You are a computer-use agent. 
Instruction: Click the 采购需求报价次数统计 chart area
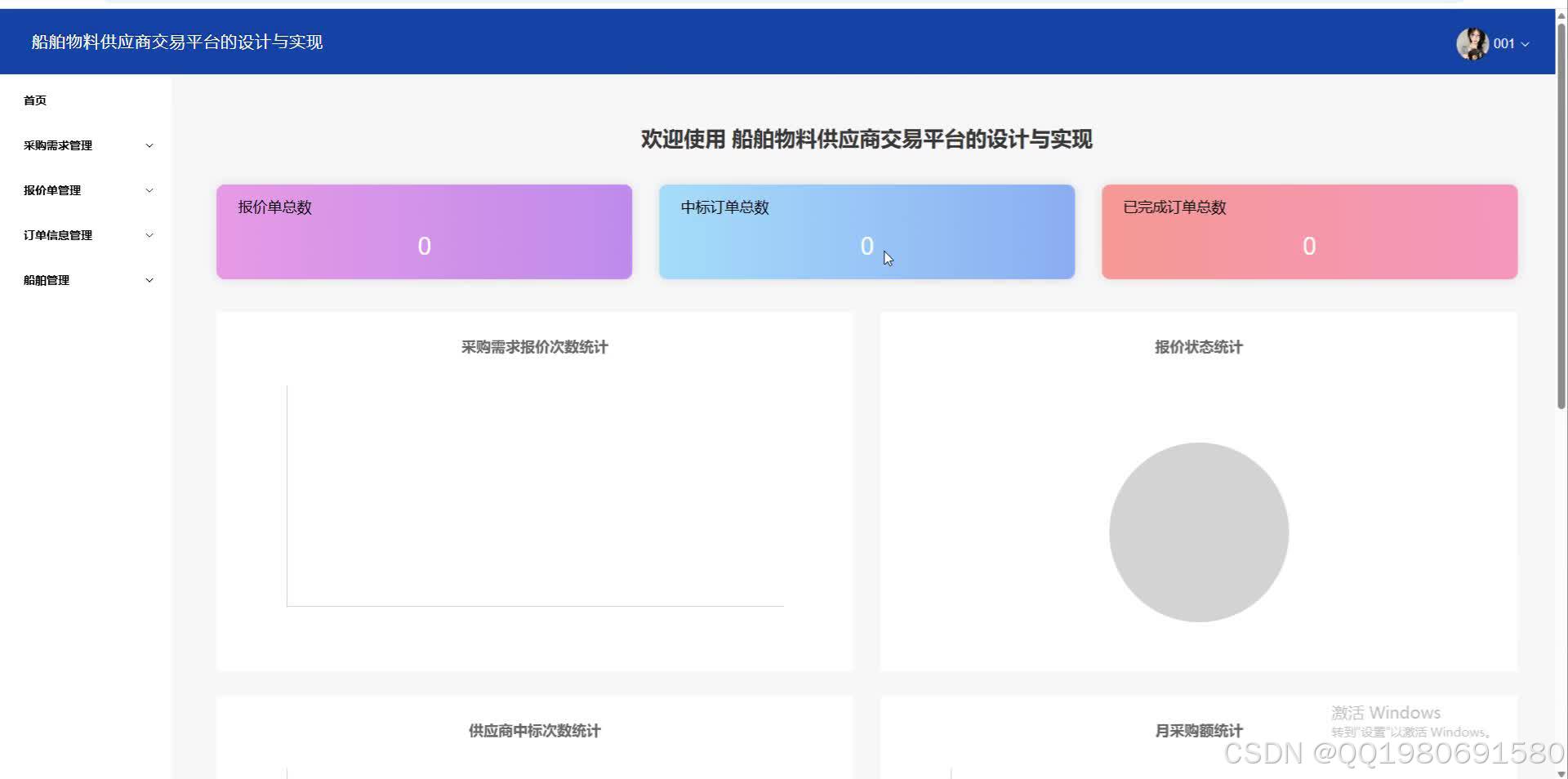click(535, 494)
